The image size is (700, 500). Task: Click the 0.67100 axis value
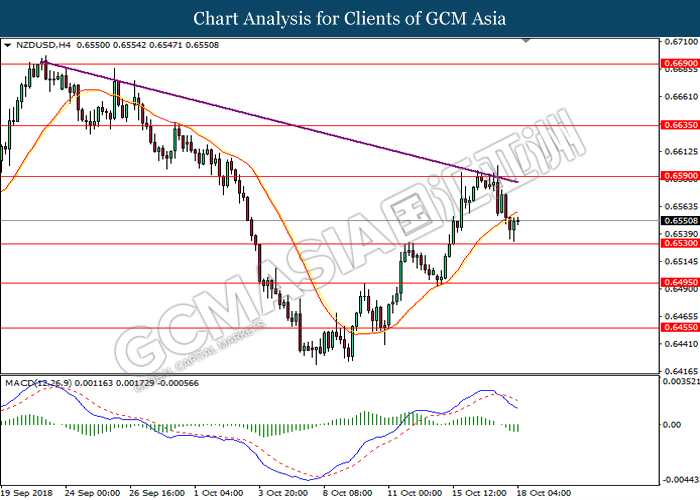tap(681, 42)
